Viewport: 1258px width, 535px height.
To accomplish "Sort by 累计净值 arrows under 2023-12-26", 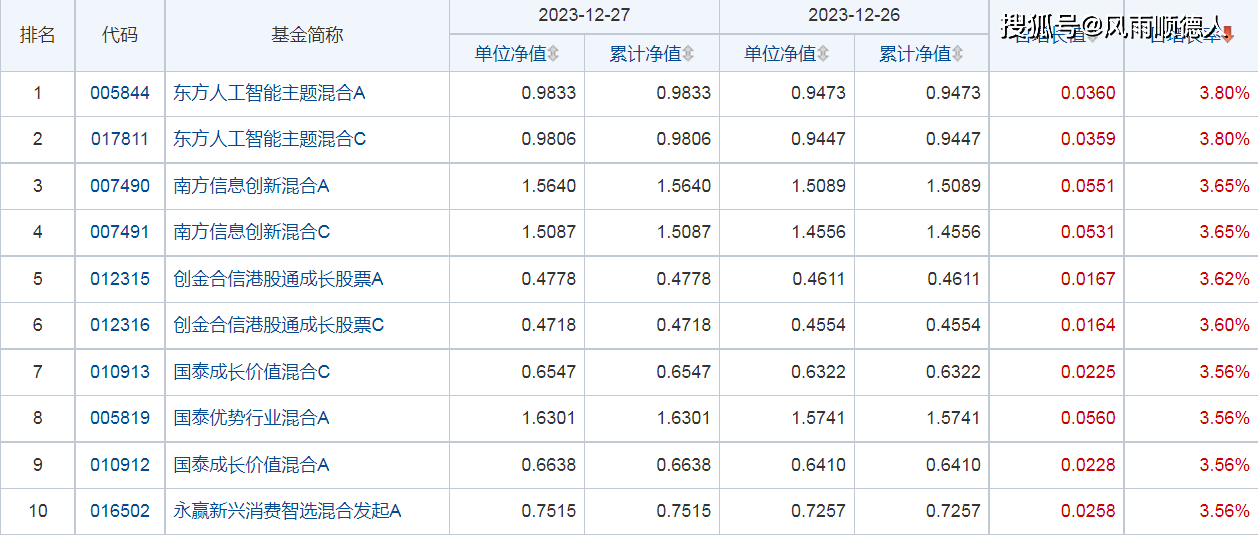I will [x=957, y=54].
